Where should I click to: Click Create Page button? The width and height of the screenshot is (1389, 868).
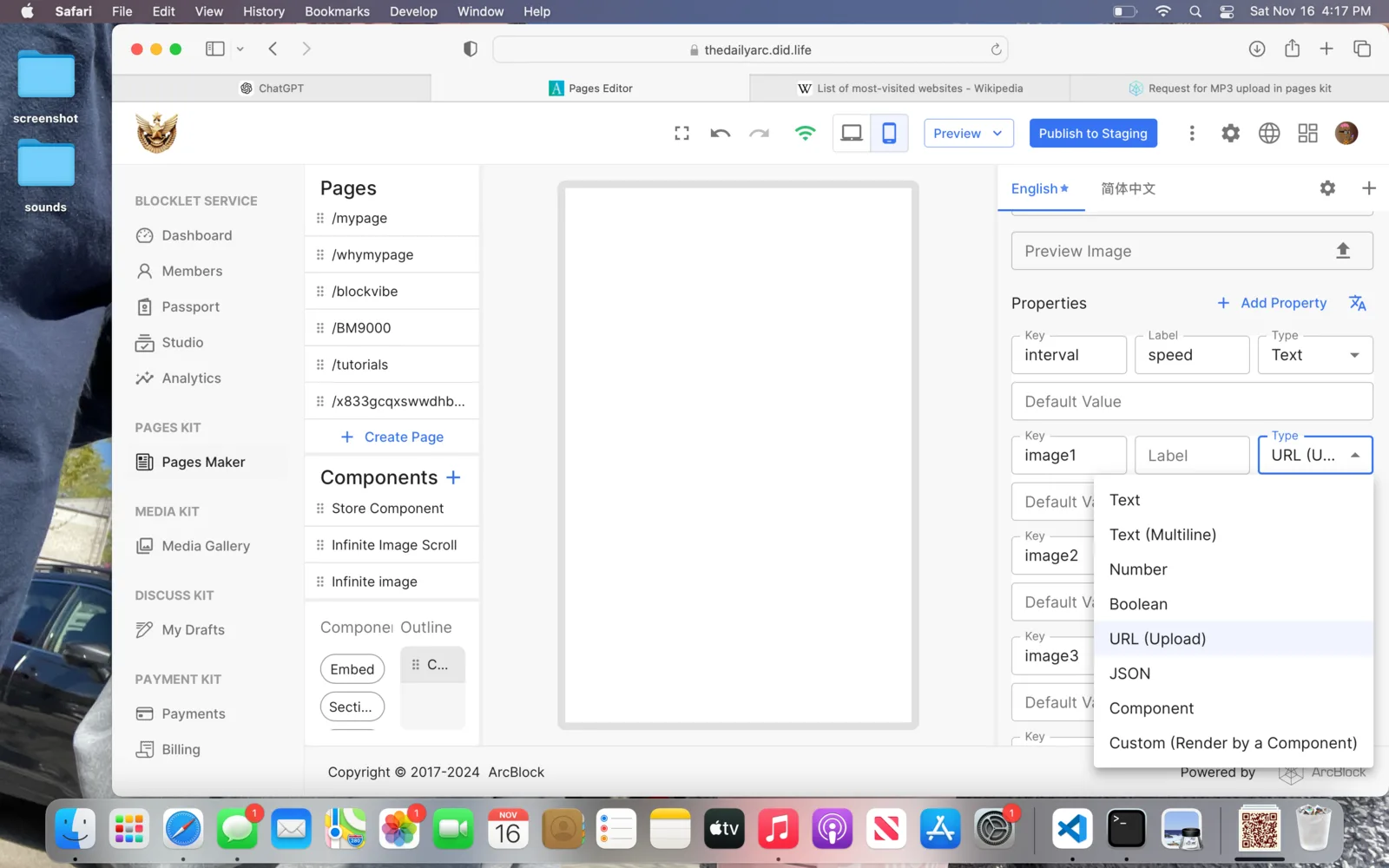pyautogui.click(x=392, y=437)
